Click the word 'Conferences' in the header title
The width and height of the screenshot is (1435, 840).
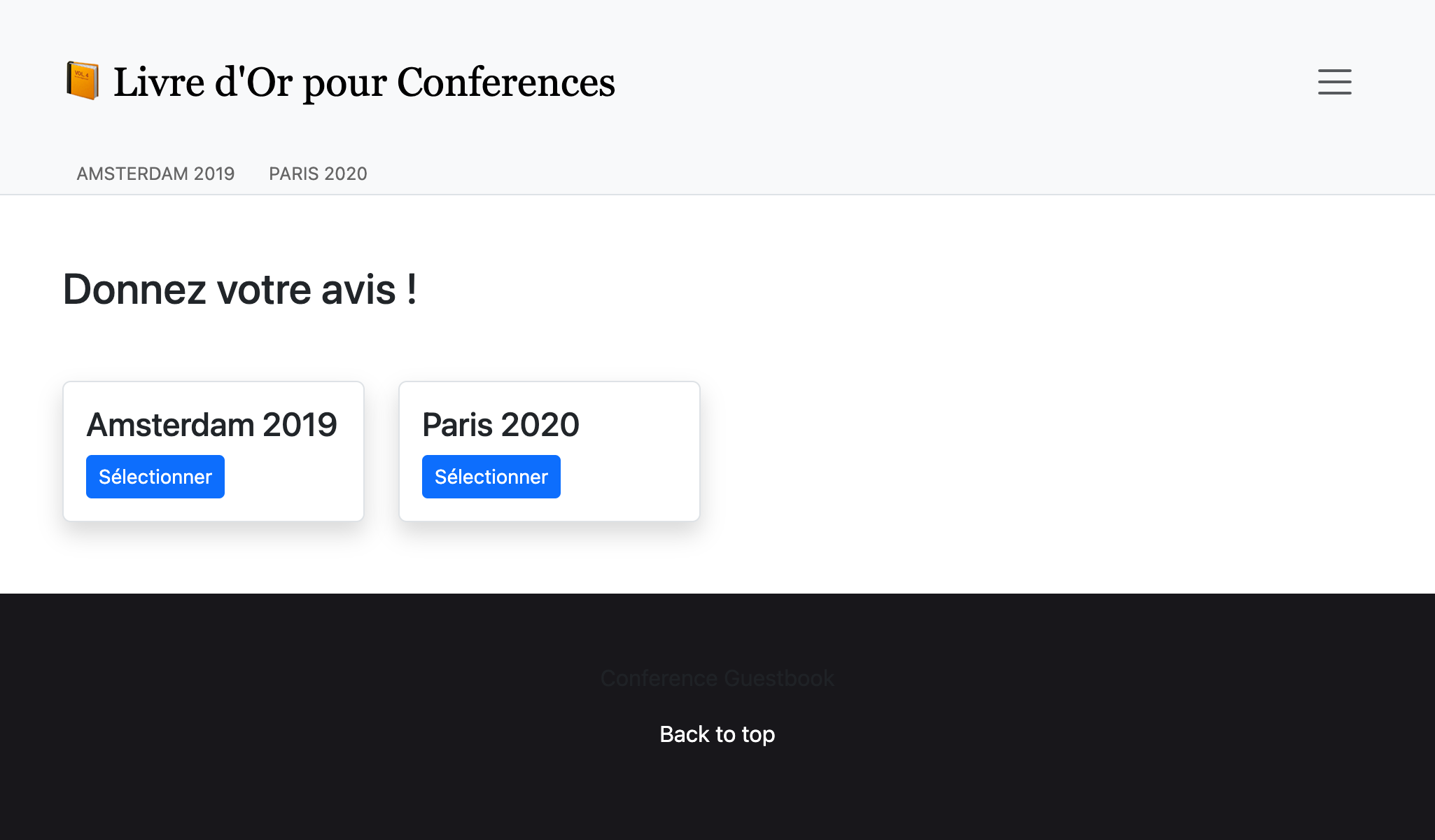(x=505, y=83)
